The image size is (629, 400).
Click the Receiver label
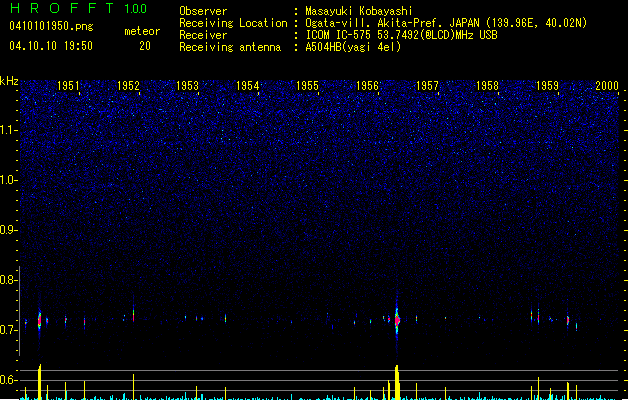click(x=203, y=35)
